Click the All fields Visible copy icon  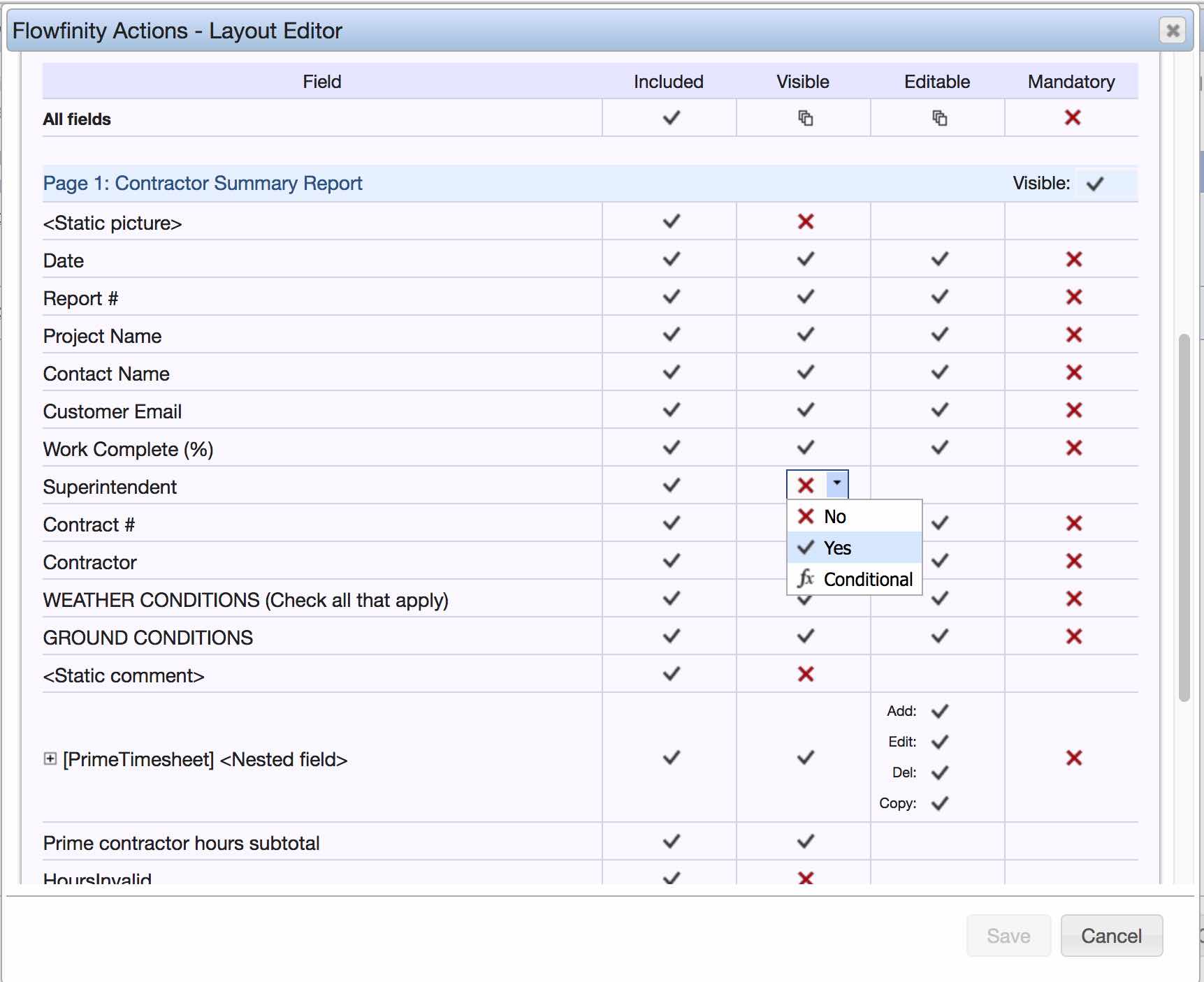(805, 118)
